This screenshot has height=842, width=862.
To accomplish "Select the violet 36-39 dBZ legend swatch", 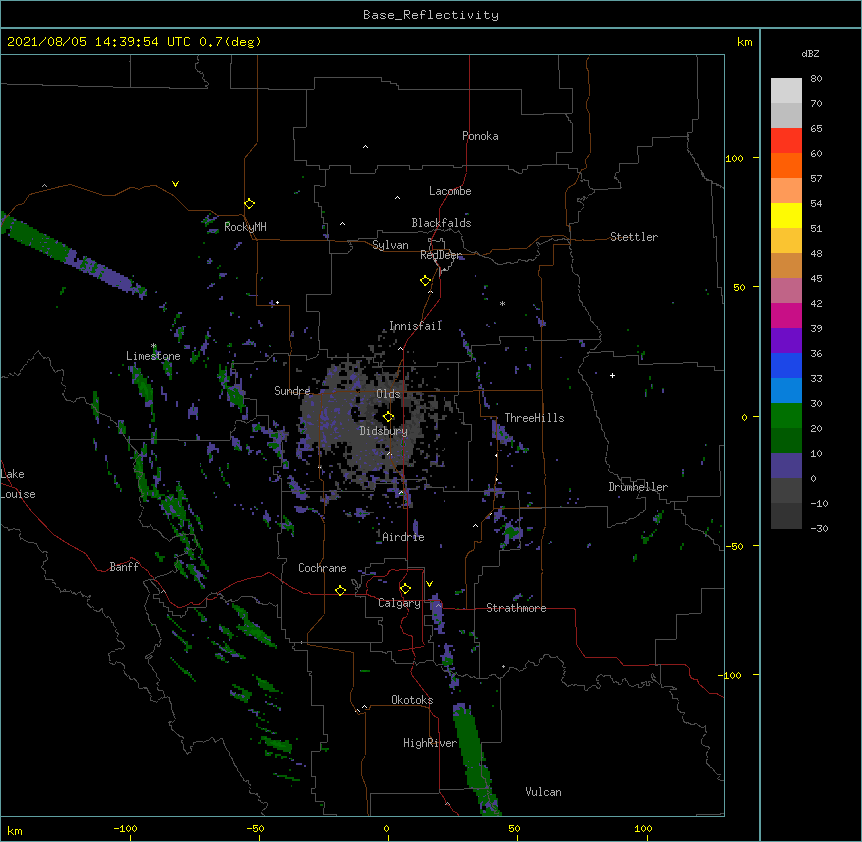I will [786, 340].
